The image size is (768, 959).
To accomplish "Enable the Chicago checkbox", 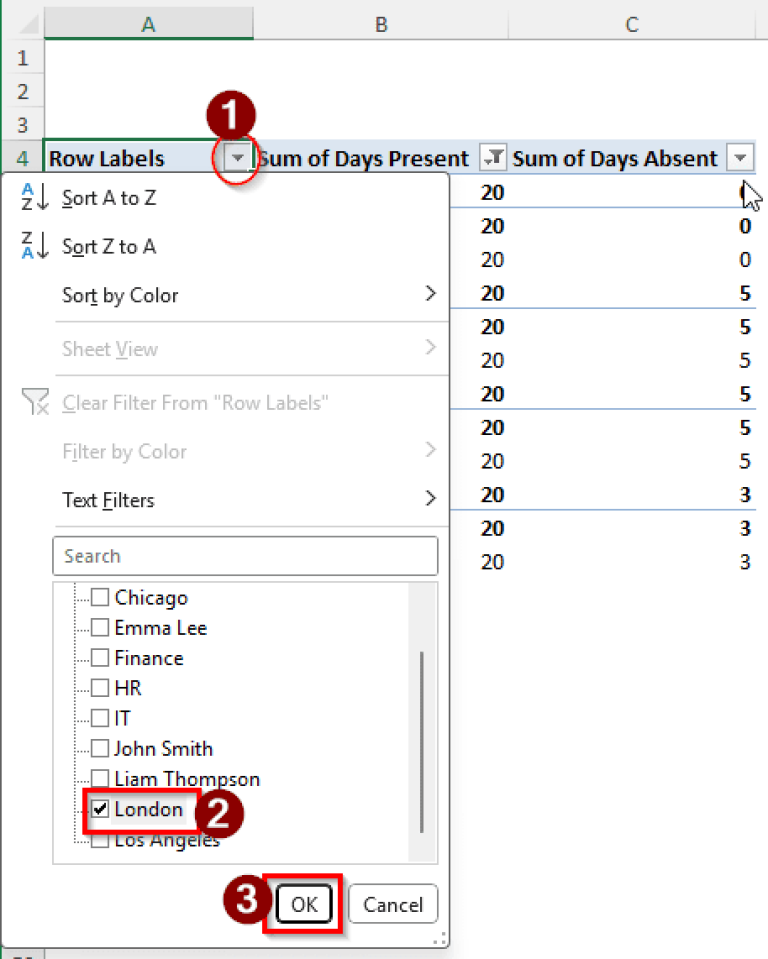I will [99, 597].
